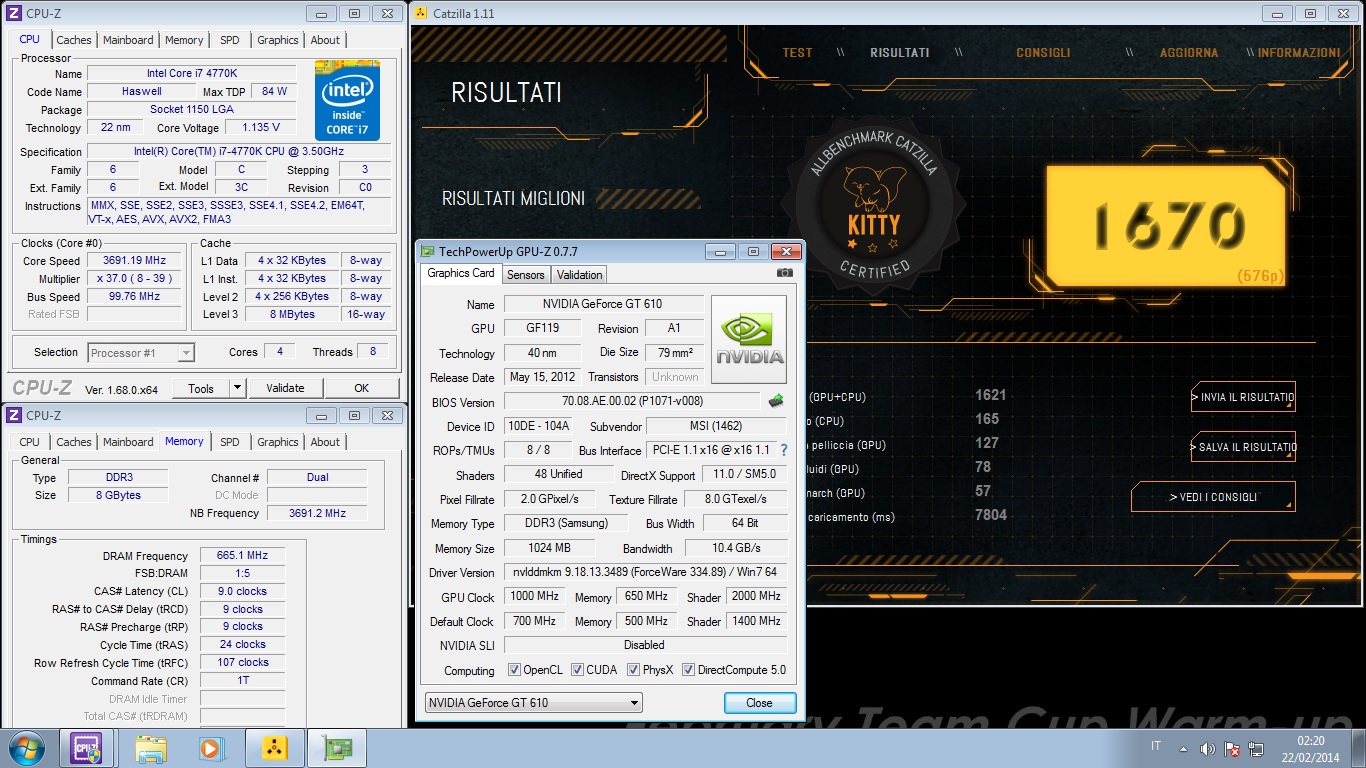This screenshot has width=1366, height=768.
Task: Click the DRAM Frequency value 665.1 MHz
Action: (x=242, y=556)
